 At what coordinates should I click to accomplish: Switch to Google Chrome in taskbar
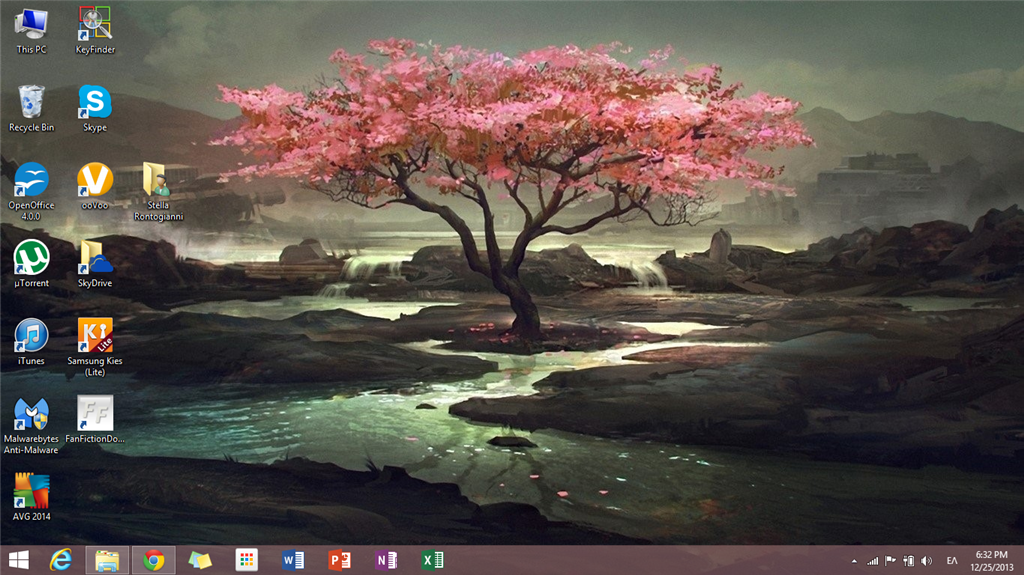click(153, 560)
